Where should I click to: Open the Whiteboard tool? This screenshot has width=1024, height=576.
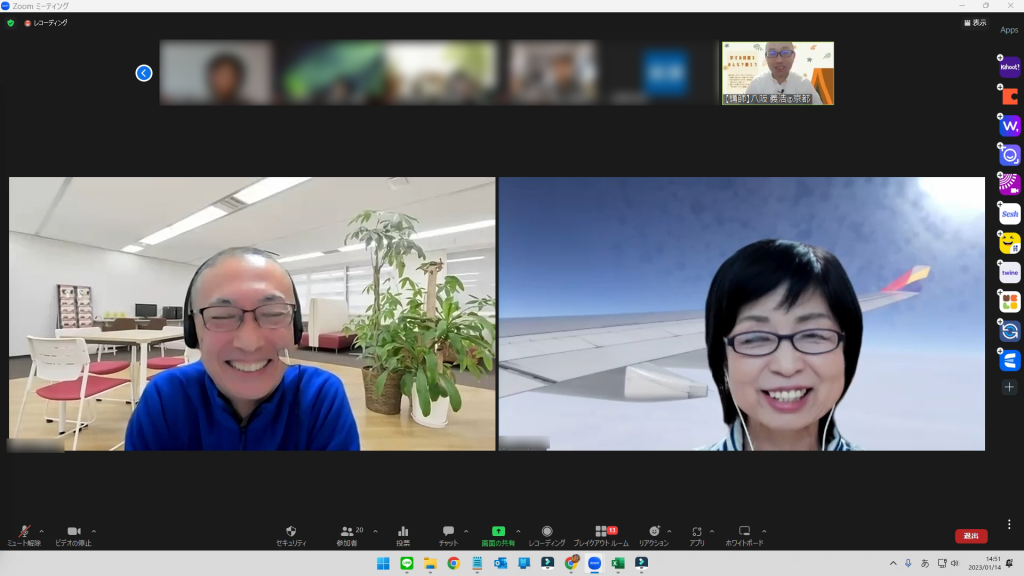[744, 535]
